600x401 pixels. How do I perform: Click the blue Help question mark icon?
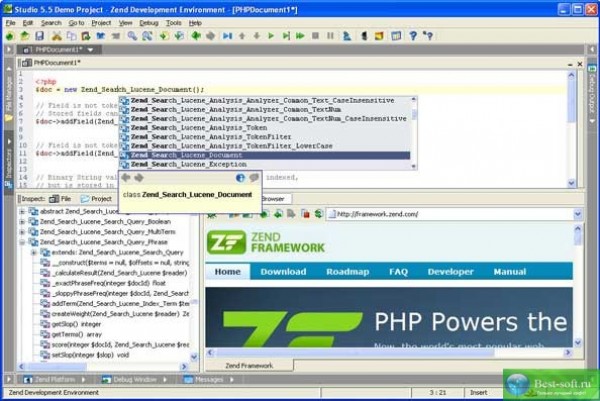pos(413,36)
